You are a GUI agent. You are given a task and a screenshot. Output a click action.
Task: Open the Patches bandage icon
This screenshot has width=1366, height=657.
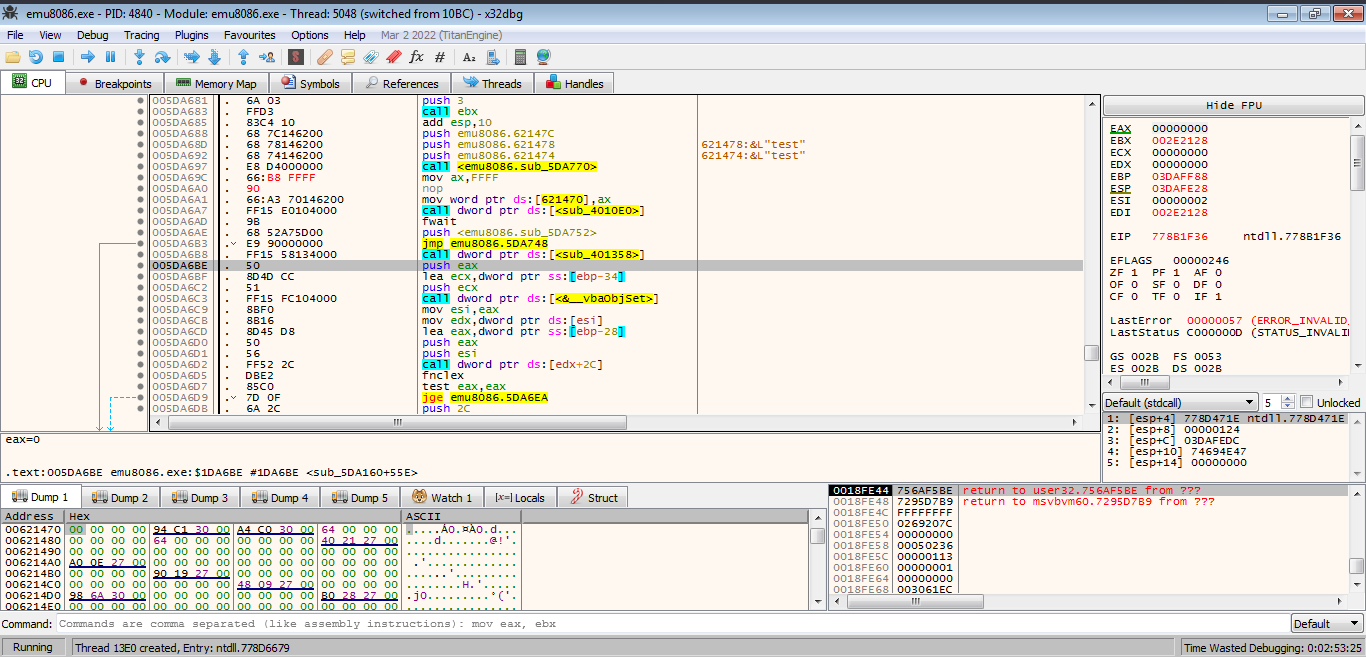pos(325,57)
